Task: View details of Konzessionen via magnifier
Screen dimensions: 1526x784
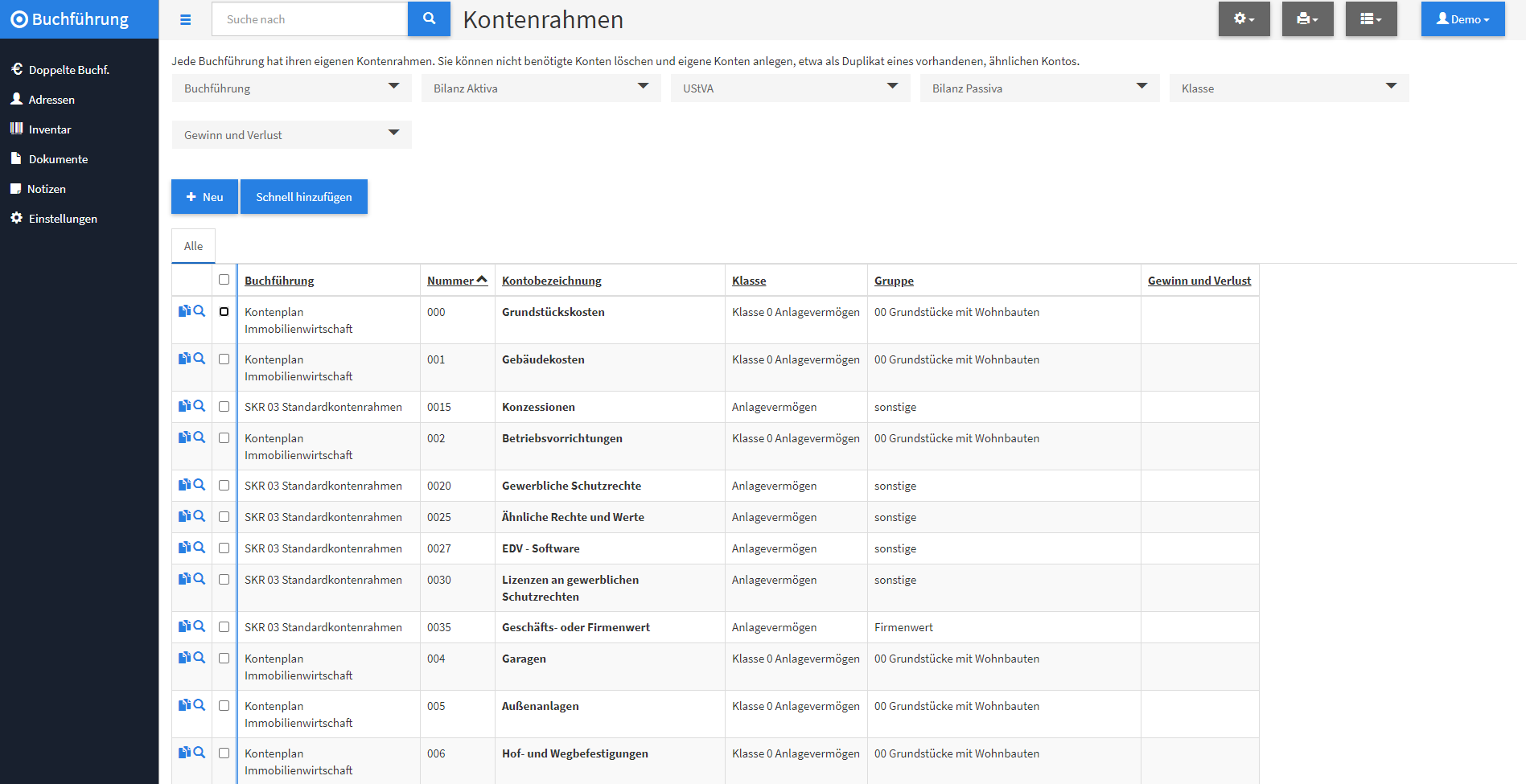Action: pyautogui.click(x=199, y=406)
